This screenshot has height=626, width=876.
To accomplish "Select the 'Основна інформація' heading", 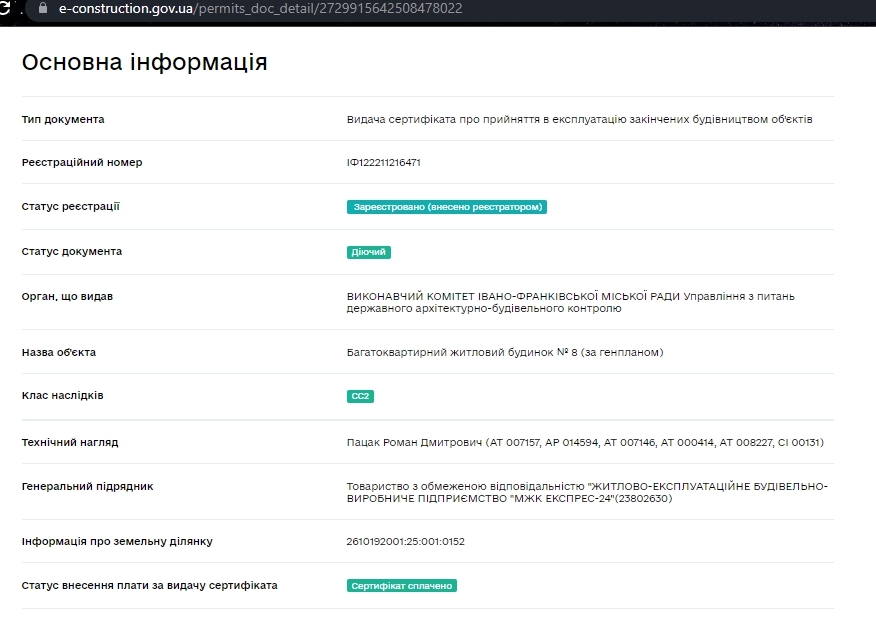I will click(145, 62).
